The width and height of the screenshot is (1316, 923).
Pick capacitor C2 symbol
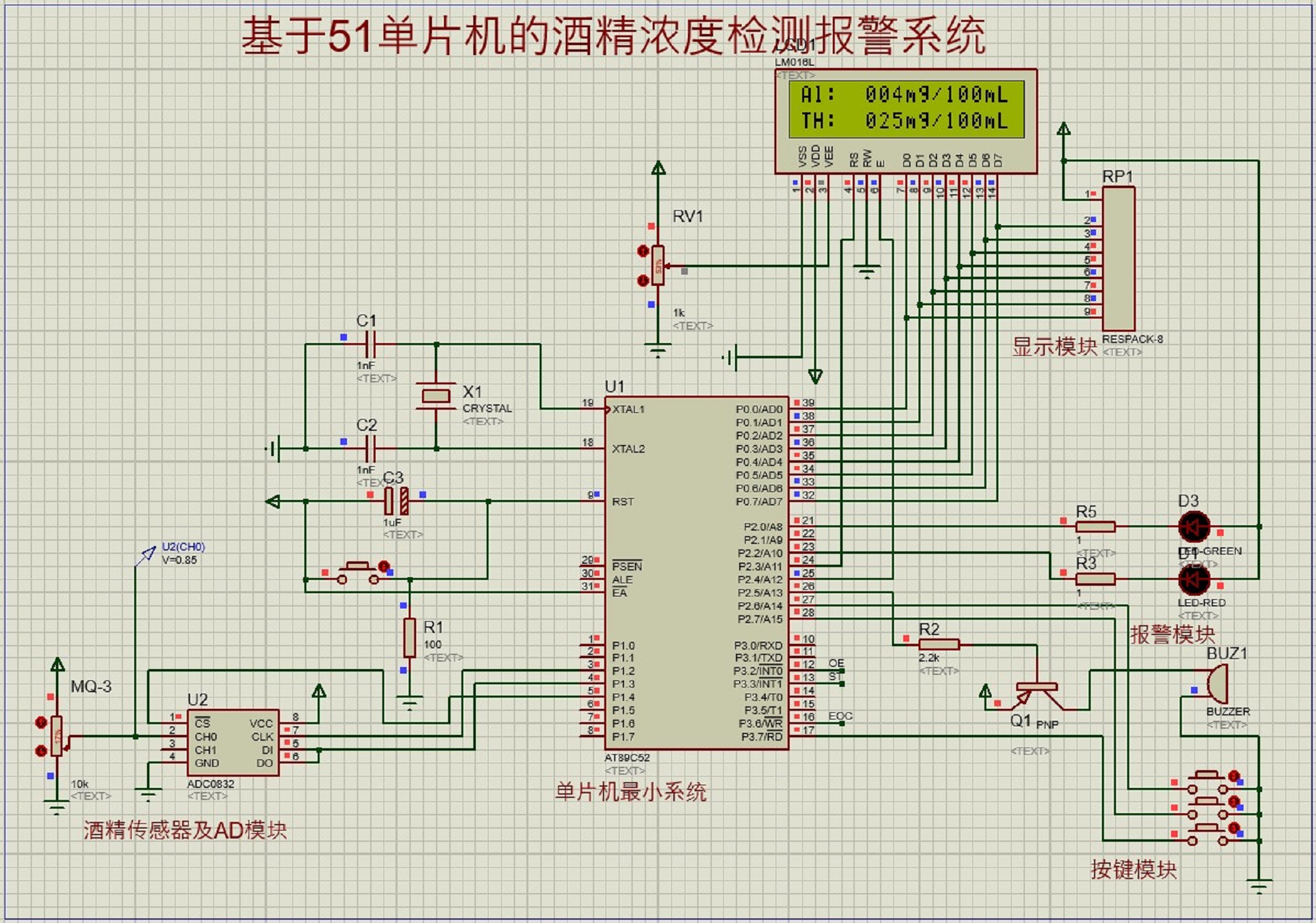coord(371,449)
